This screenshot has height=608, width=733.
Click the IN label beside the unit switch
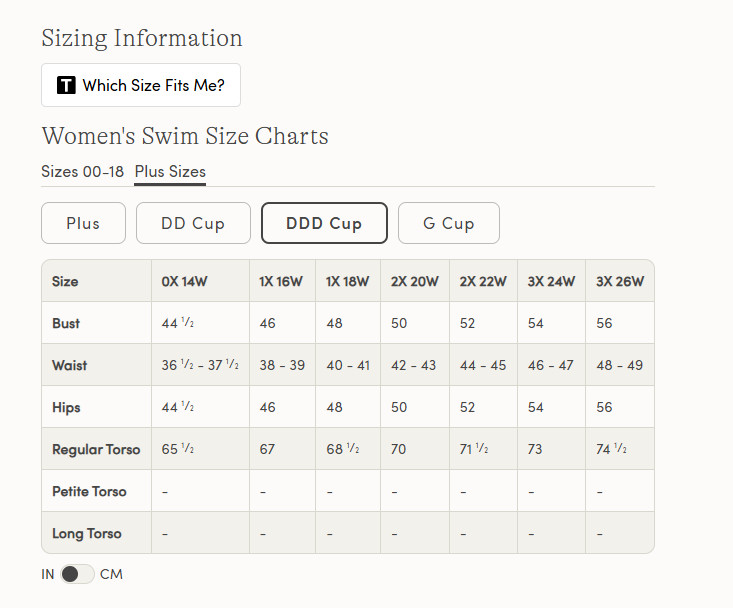coord(48,574)
